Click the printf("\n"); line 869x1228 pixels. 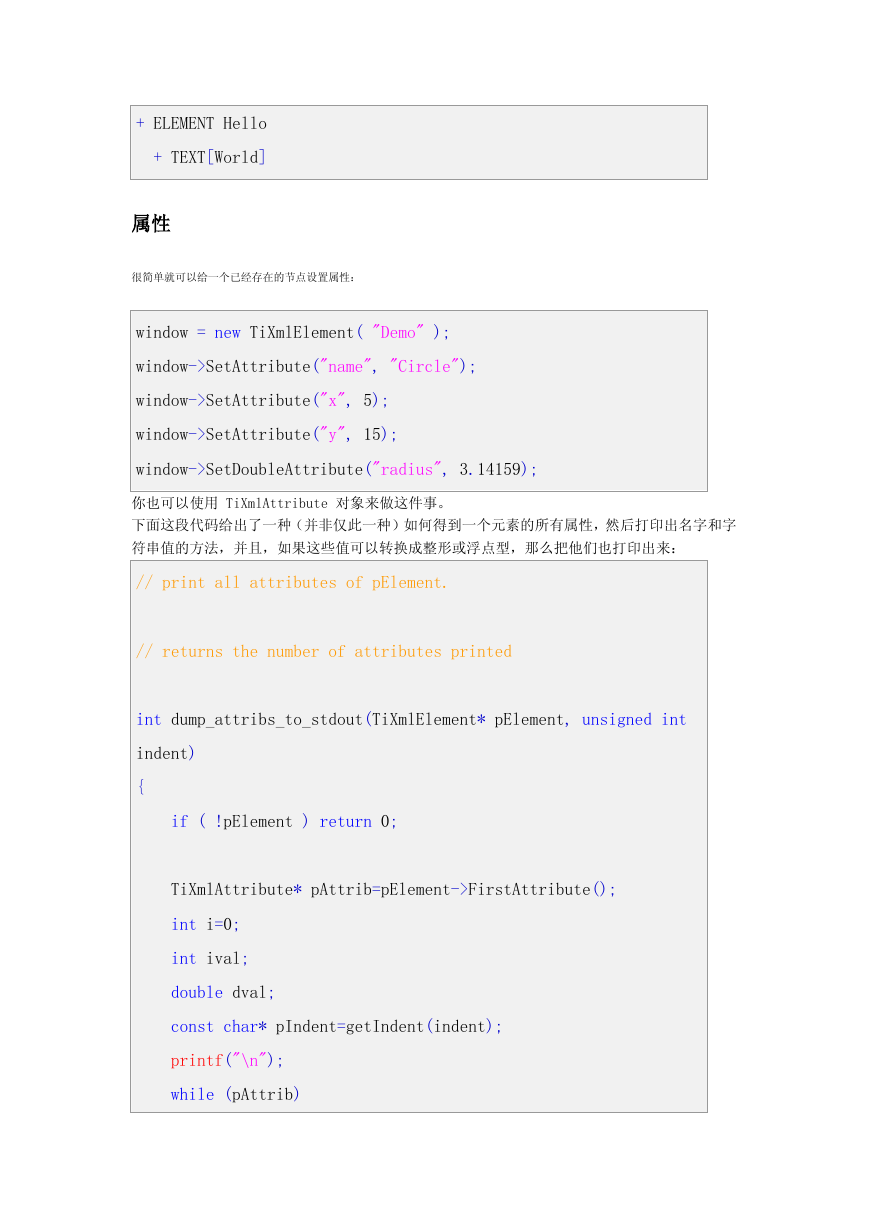227,1061
